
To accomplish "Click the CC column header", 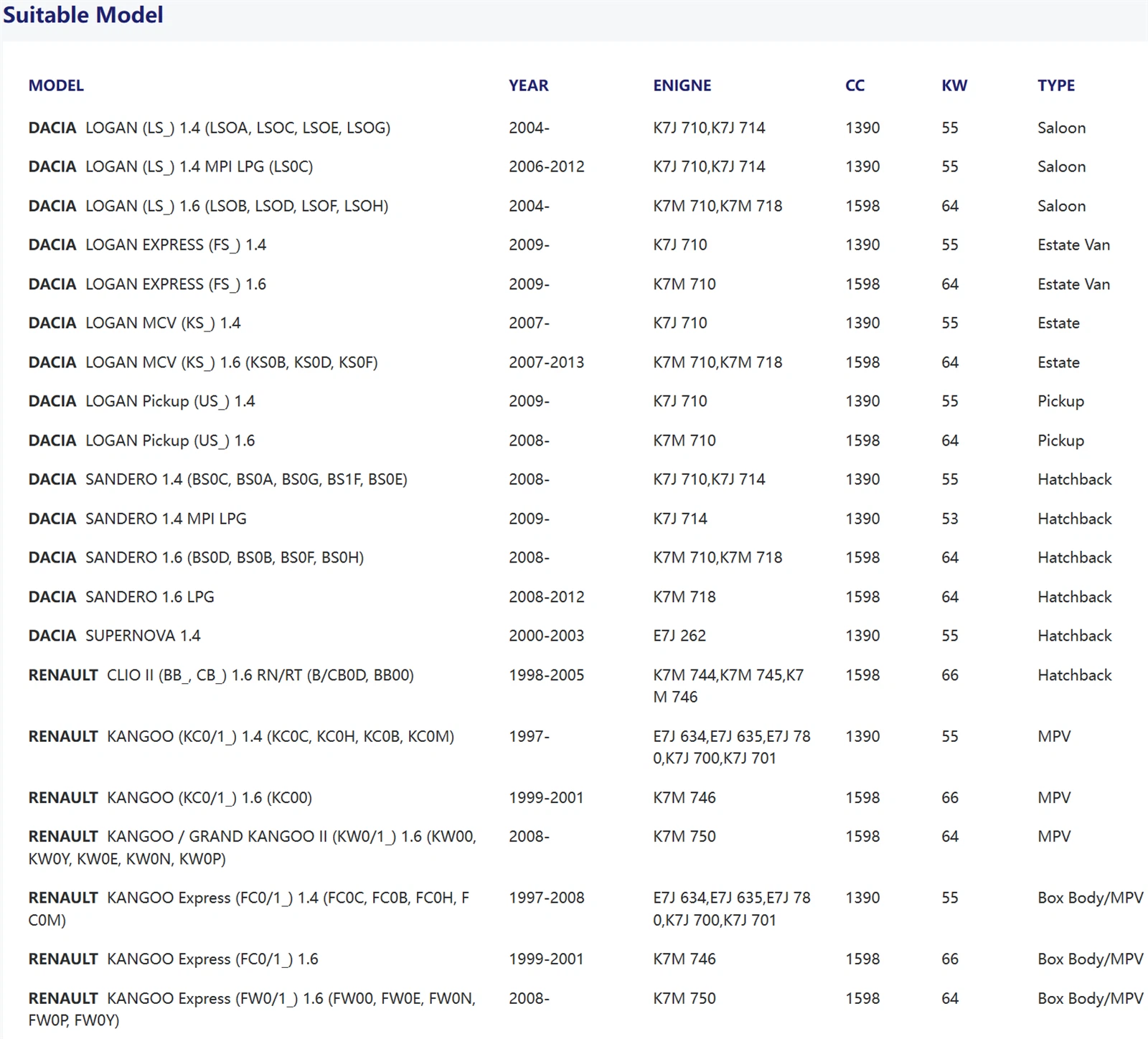I will [855, 85].
